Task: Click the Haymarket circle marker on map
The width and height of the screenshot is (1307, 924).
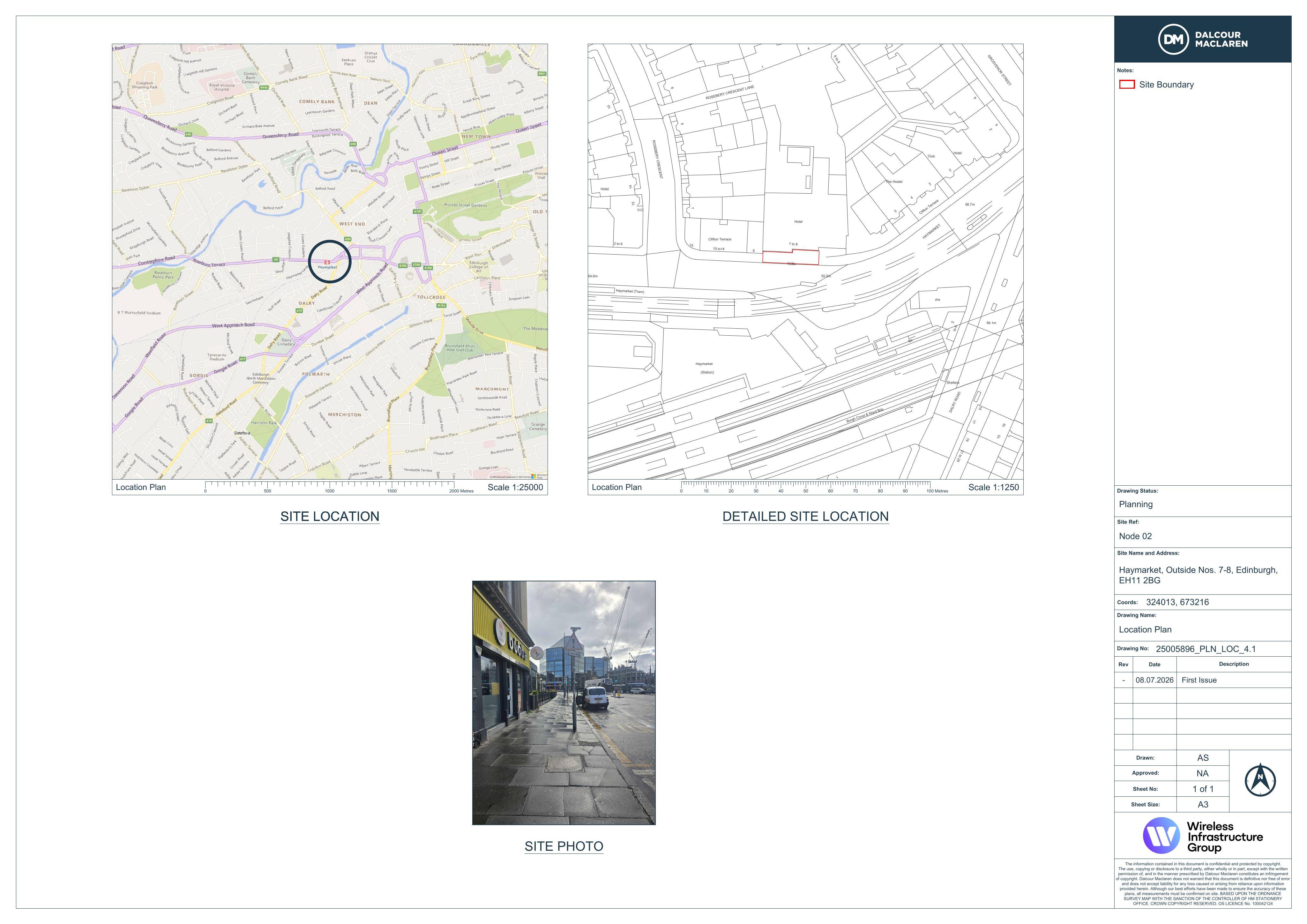Action: point(330,262)
